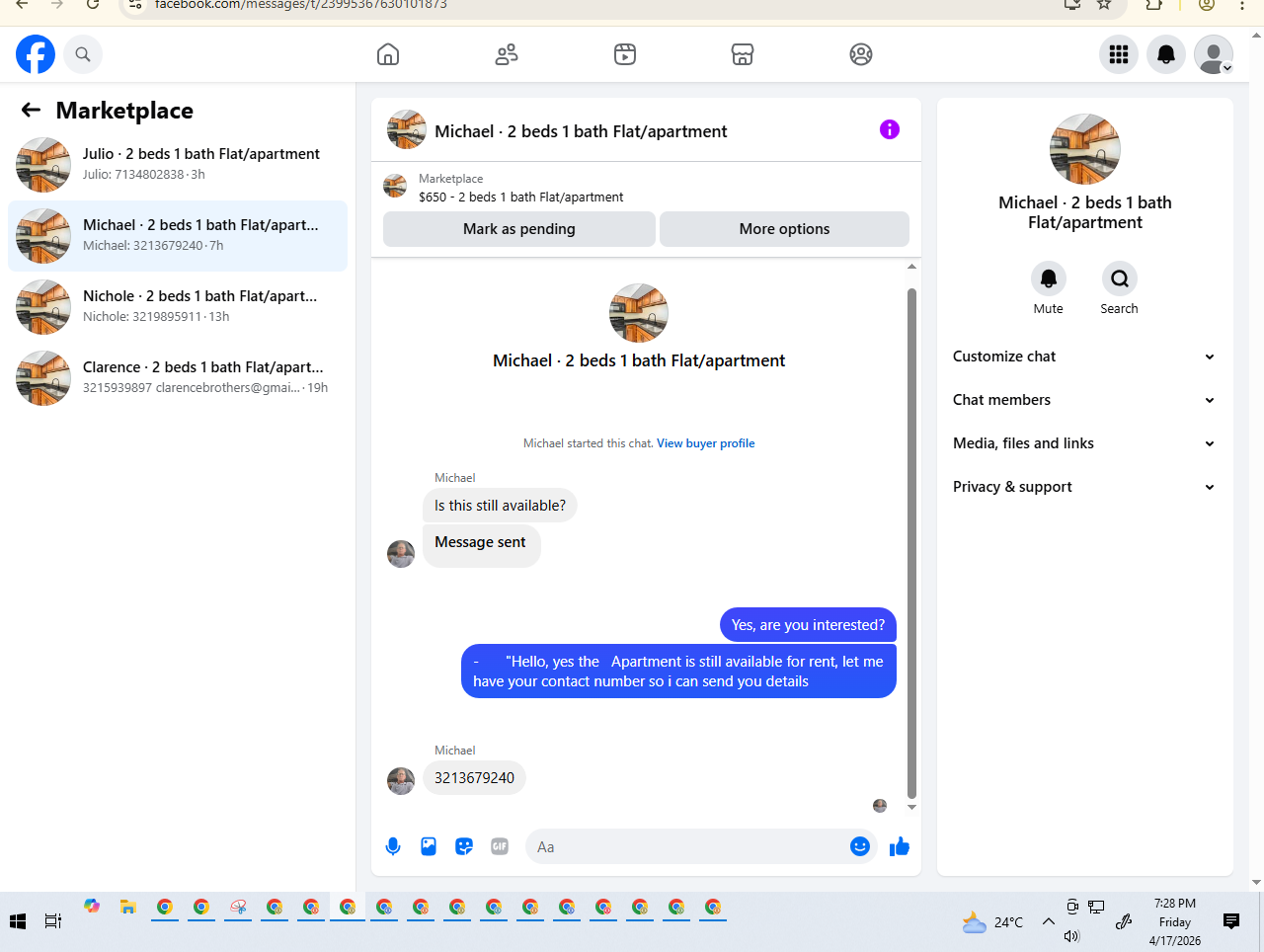Open More options for listing
Viewport: 1264px width, 952px height.
click(x=784, y=229)
